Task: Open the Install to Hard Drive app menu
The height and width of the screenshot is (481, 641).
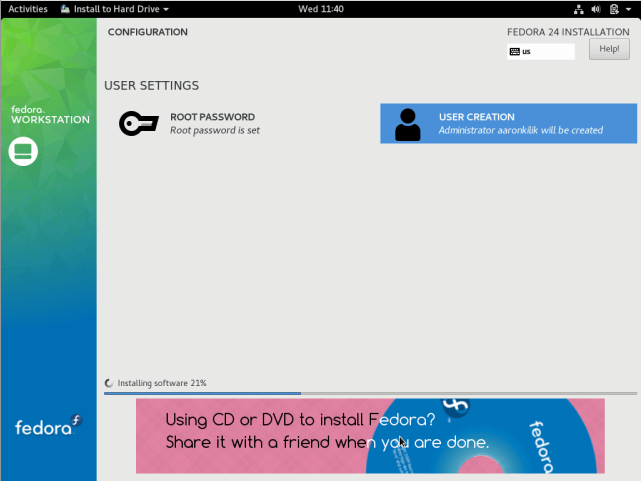Action: click(x=115, y=9)
